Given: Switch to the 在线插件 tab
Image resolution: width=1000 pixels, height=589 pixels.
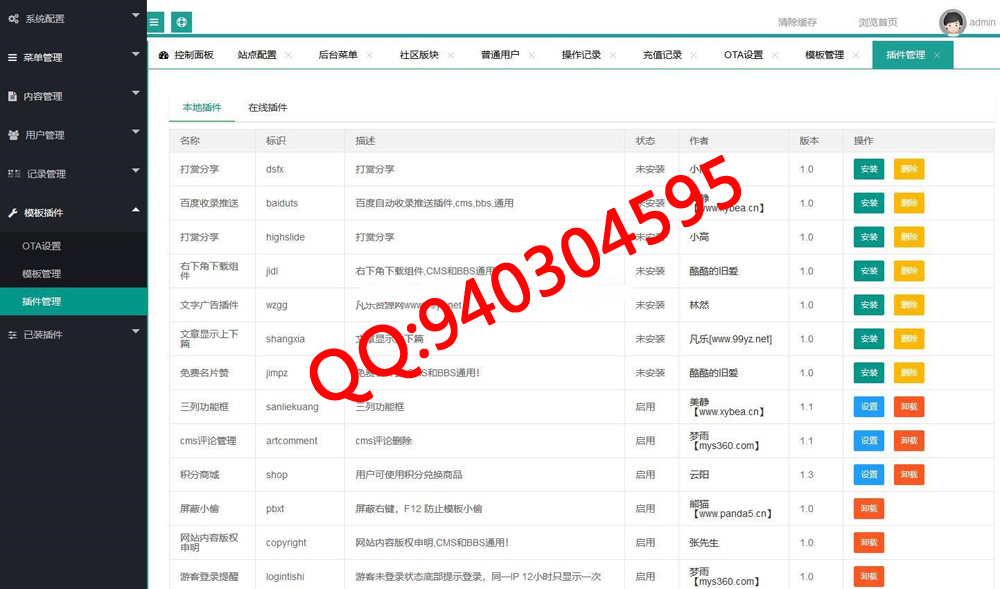Looking at the screenshot, I should pyautogui.click(x=267, y=107).
